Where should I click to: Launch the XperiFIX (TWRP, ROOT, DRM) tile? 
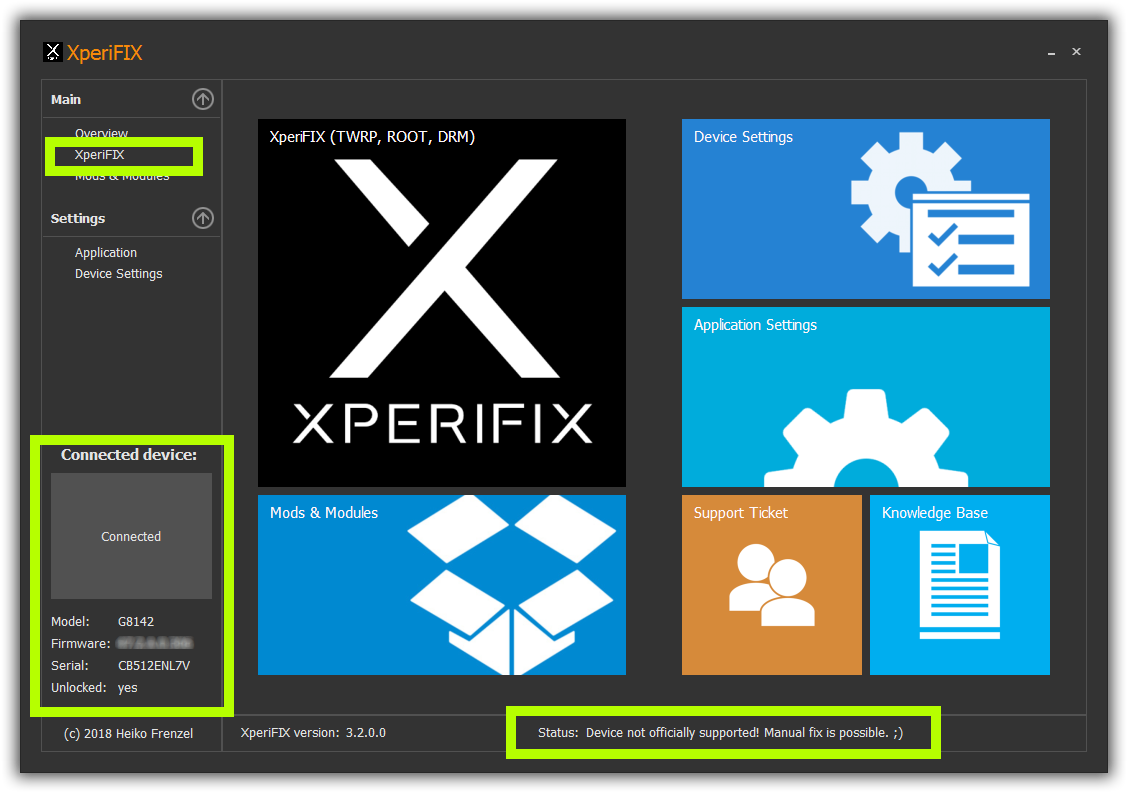[442, 303]
